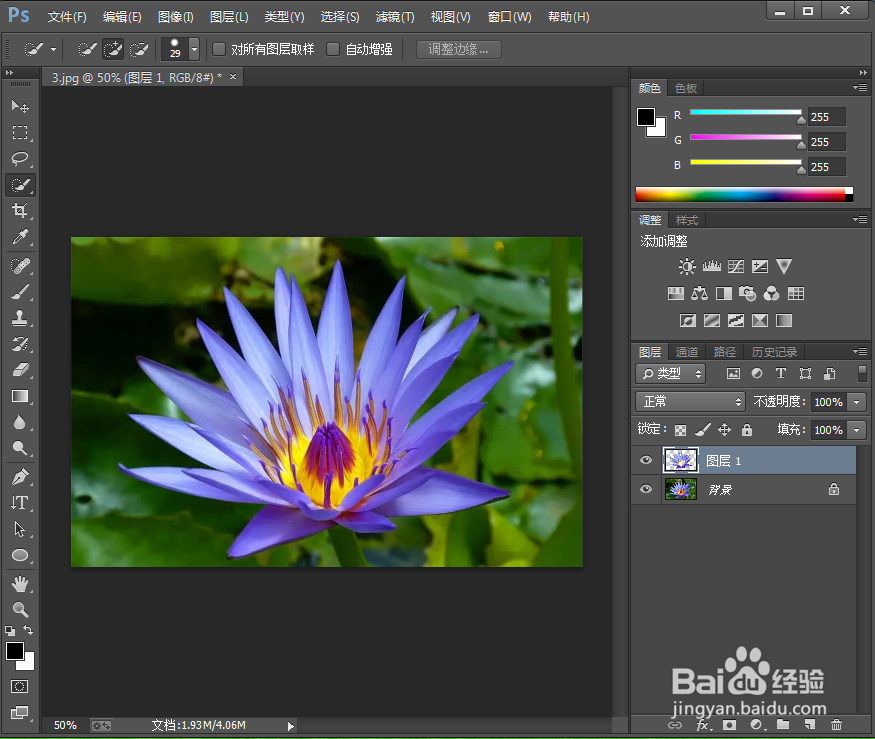
Task: Open the 滤镜(T) menu
Action: [395, 17]
